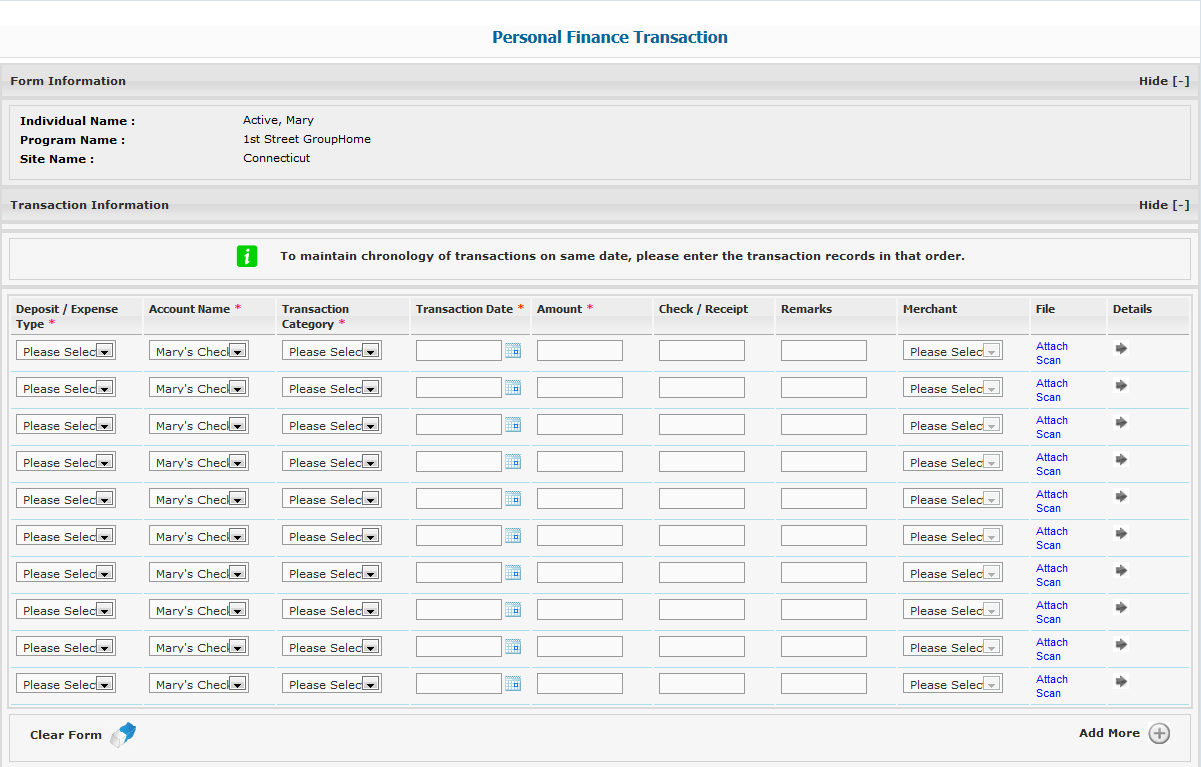Open Account Name dropdown in third row
The height and width of the screenshot is (767, 1201).
(x=199, y=425)
